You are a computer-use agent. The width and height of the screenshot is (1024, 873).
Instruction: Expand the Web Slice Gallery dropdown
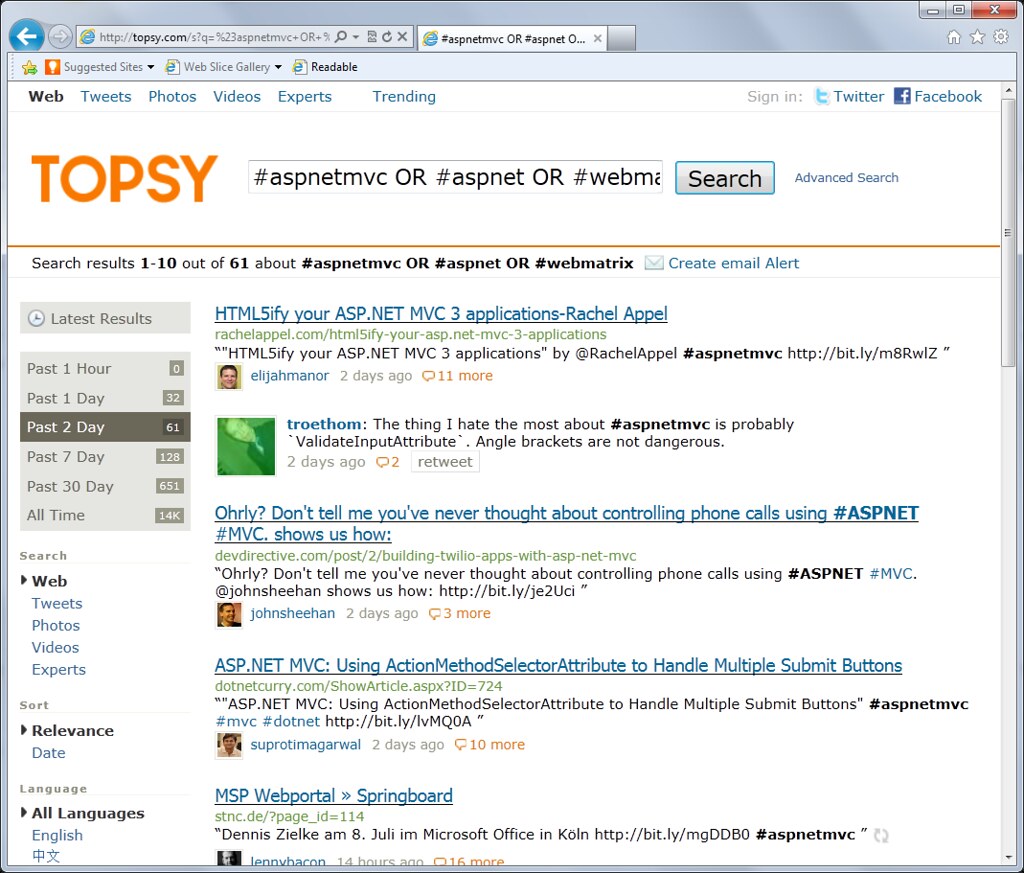tap(278, 67)
